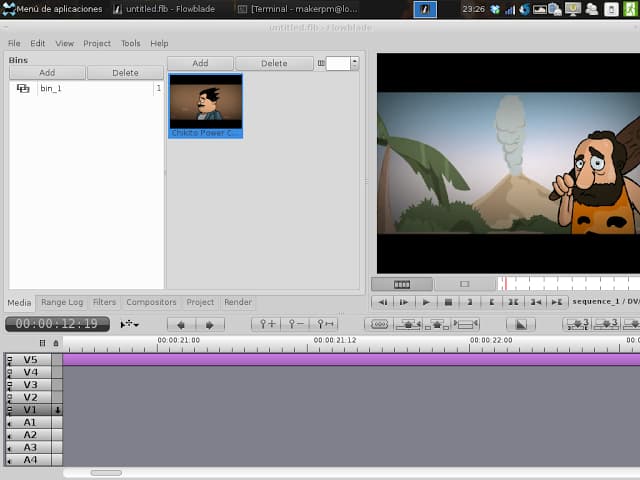
Task: Click the lock icon left of ruler
Action: click(56, 343)
